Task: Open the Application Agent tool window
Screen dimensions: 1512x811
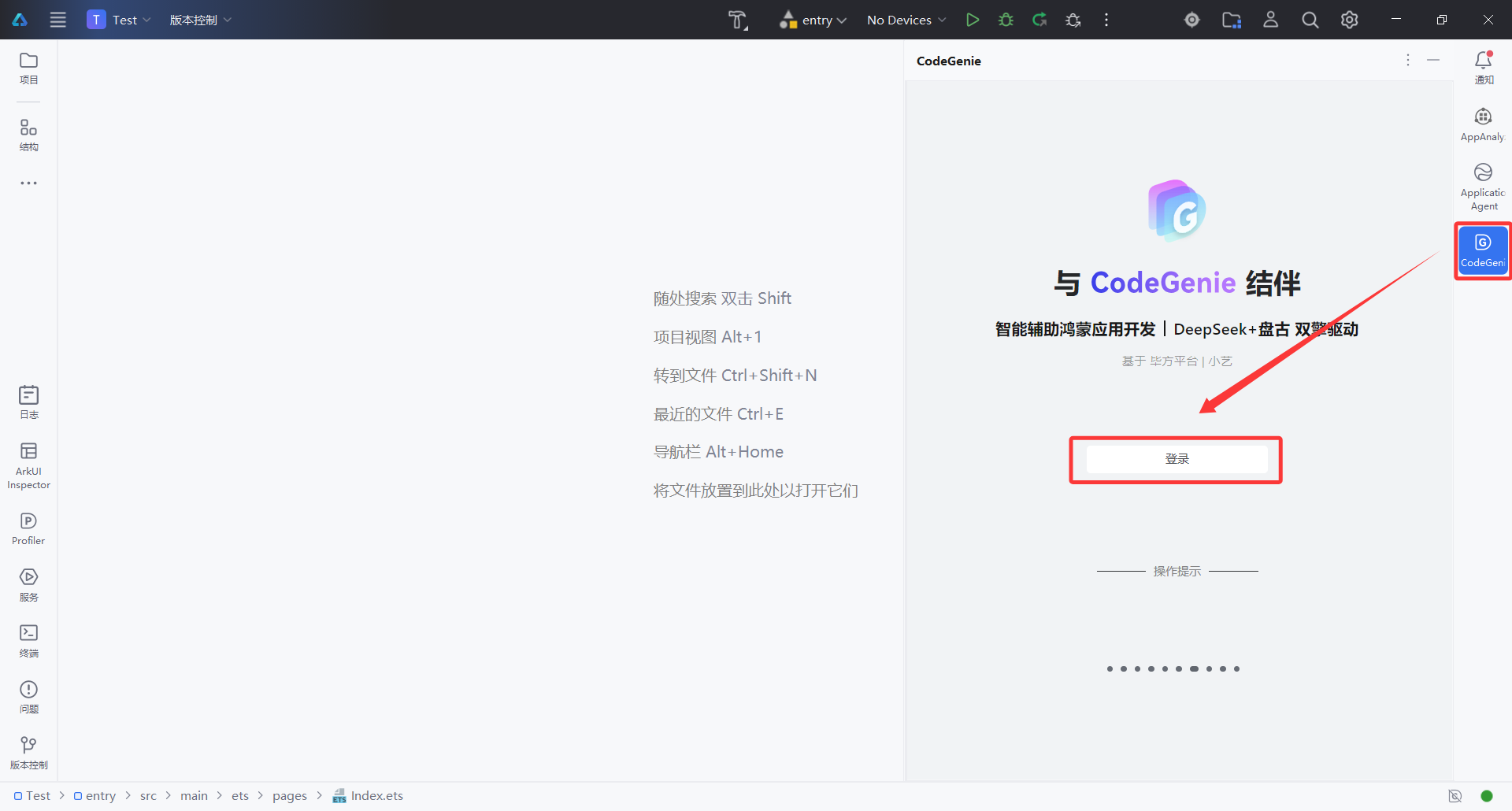Action: [x=1484, y=187]
